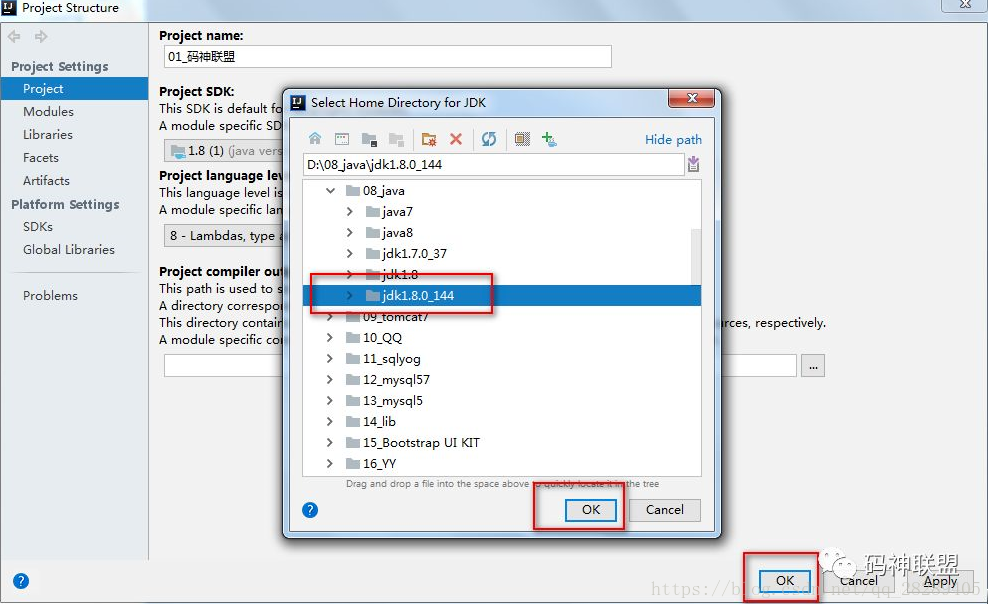Image resolution: width=988 pixels, height=604 pixels.
Task: Select 15_Bootstrap UI KIT folder
Action: [421, 442]
